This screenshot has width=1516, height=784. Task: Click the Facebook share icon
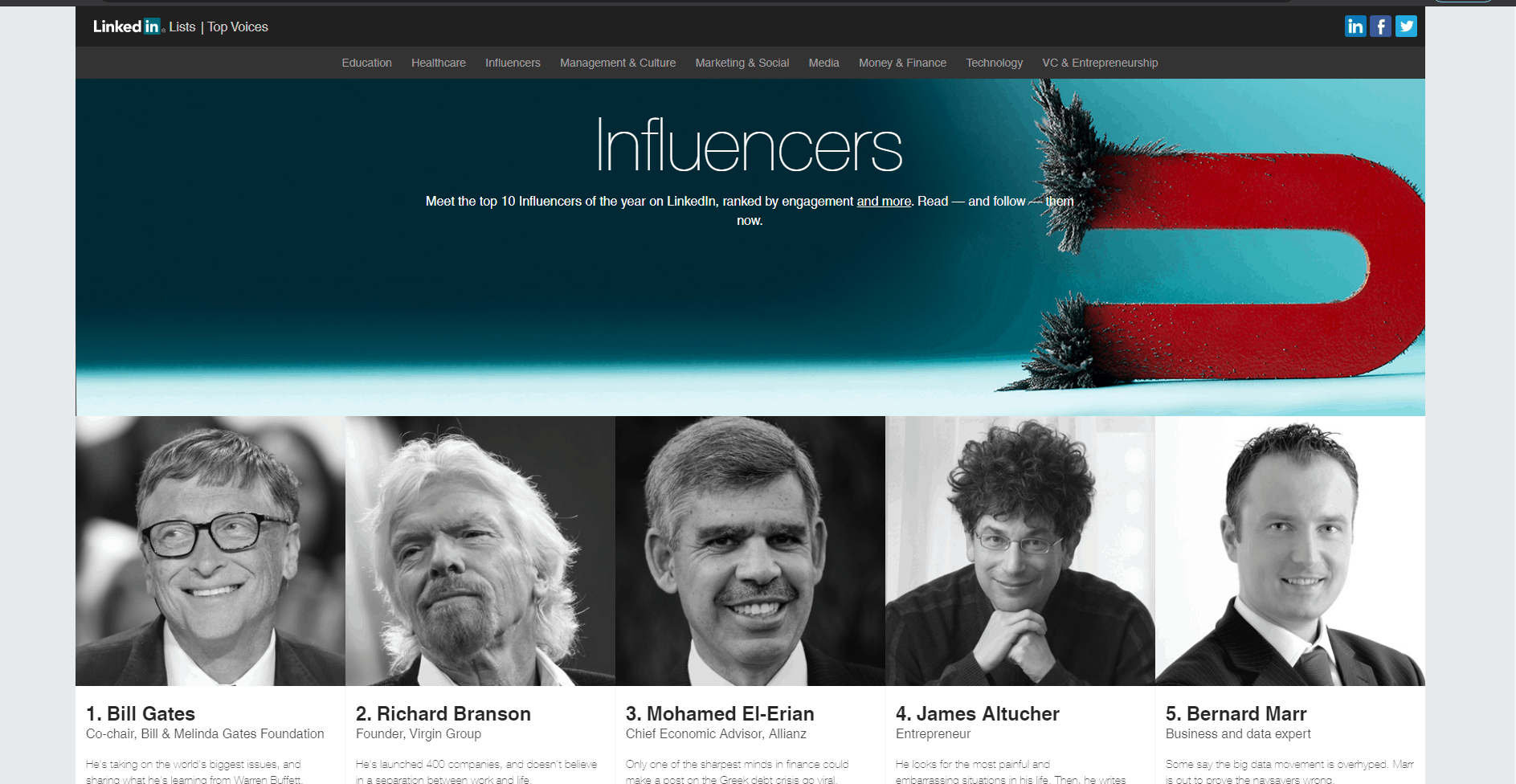click(x=1380, y=27)
